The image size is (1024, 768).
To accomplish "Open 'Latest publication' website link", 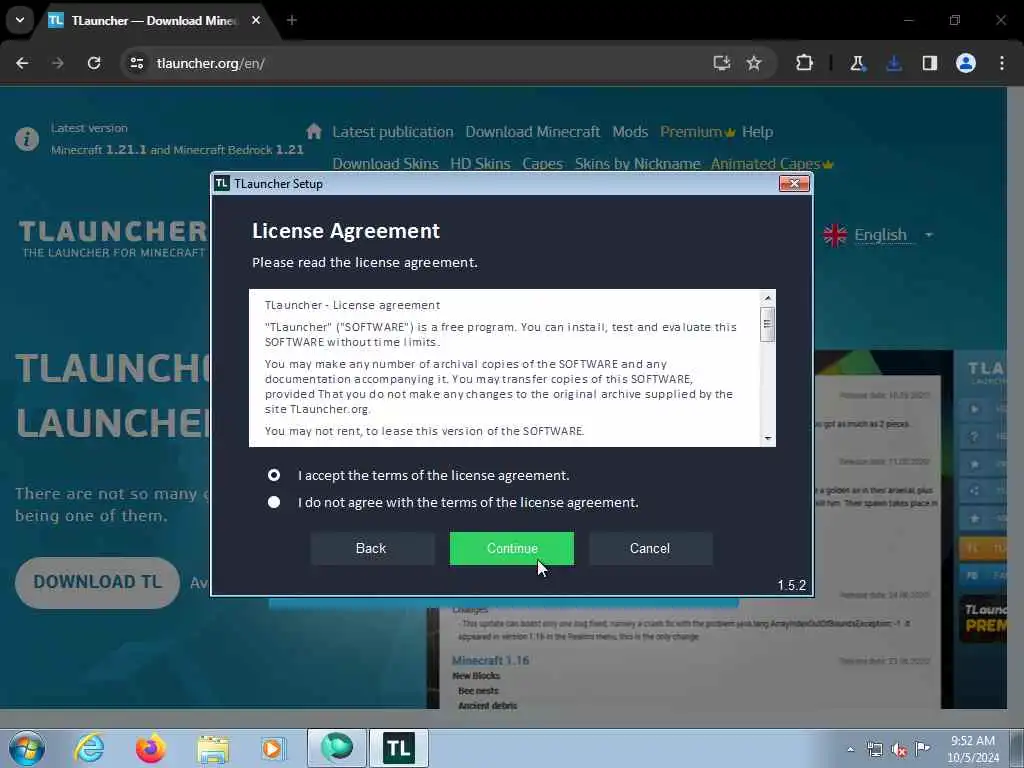I will [x=392, y=132].
